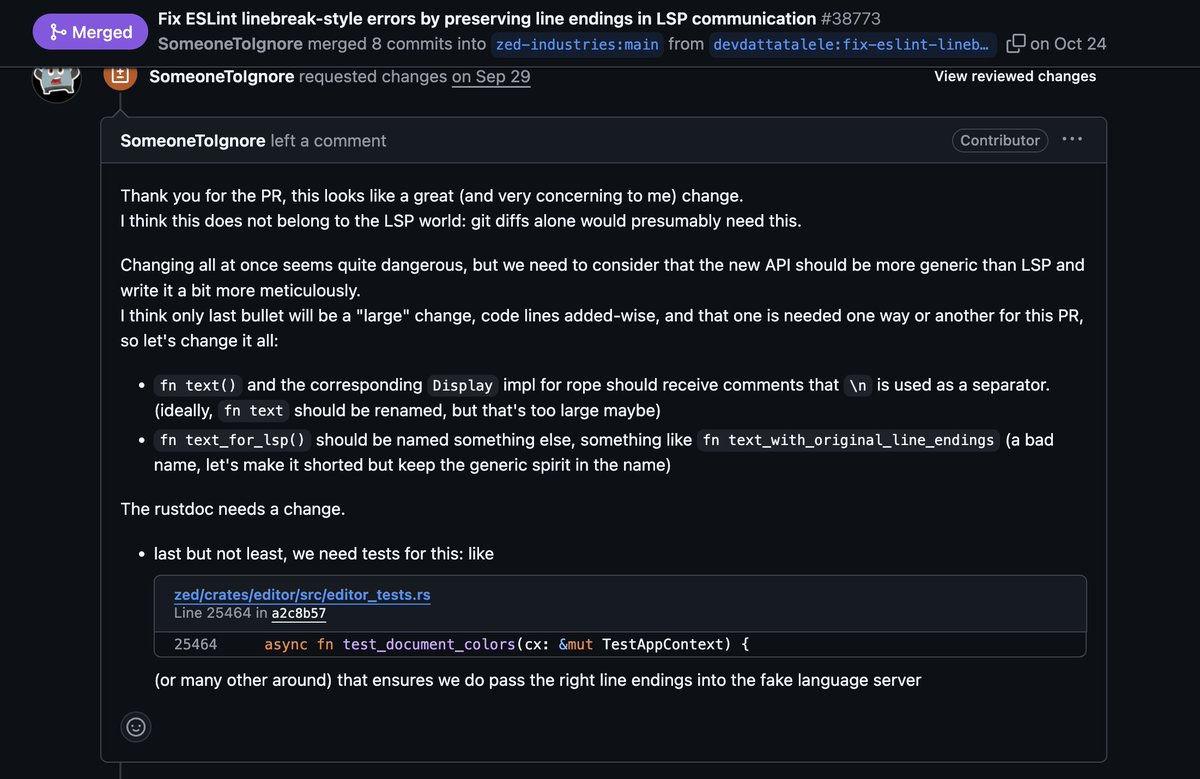The height and width of the screenshot is (779, 1200).
Task: Open the zed-industries:main base branch
Action: point(576,44)
